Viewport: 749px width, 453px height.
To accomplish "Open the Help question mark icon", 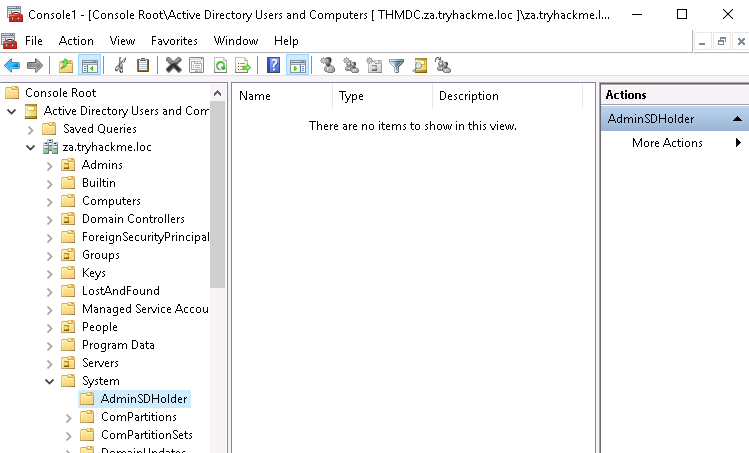I will tap(273, 65).
